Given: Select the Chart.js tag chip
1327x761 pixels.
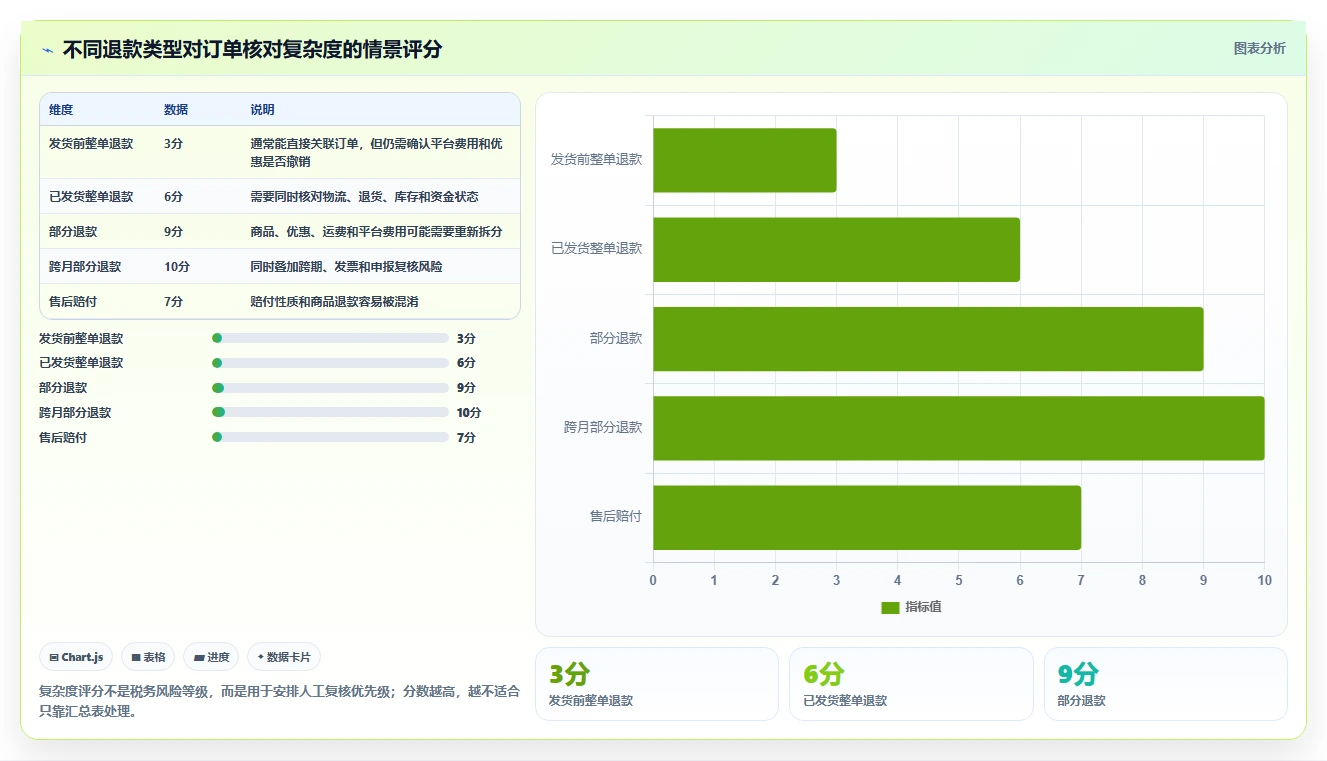Looking at the screenshot, I should pyautogui.click(x=76, y=657).
